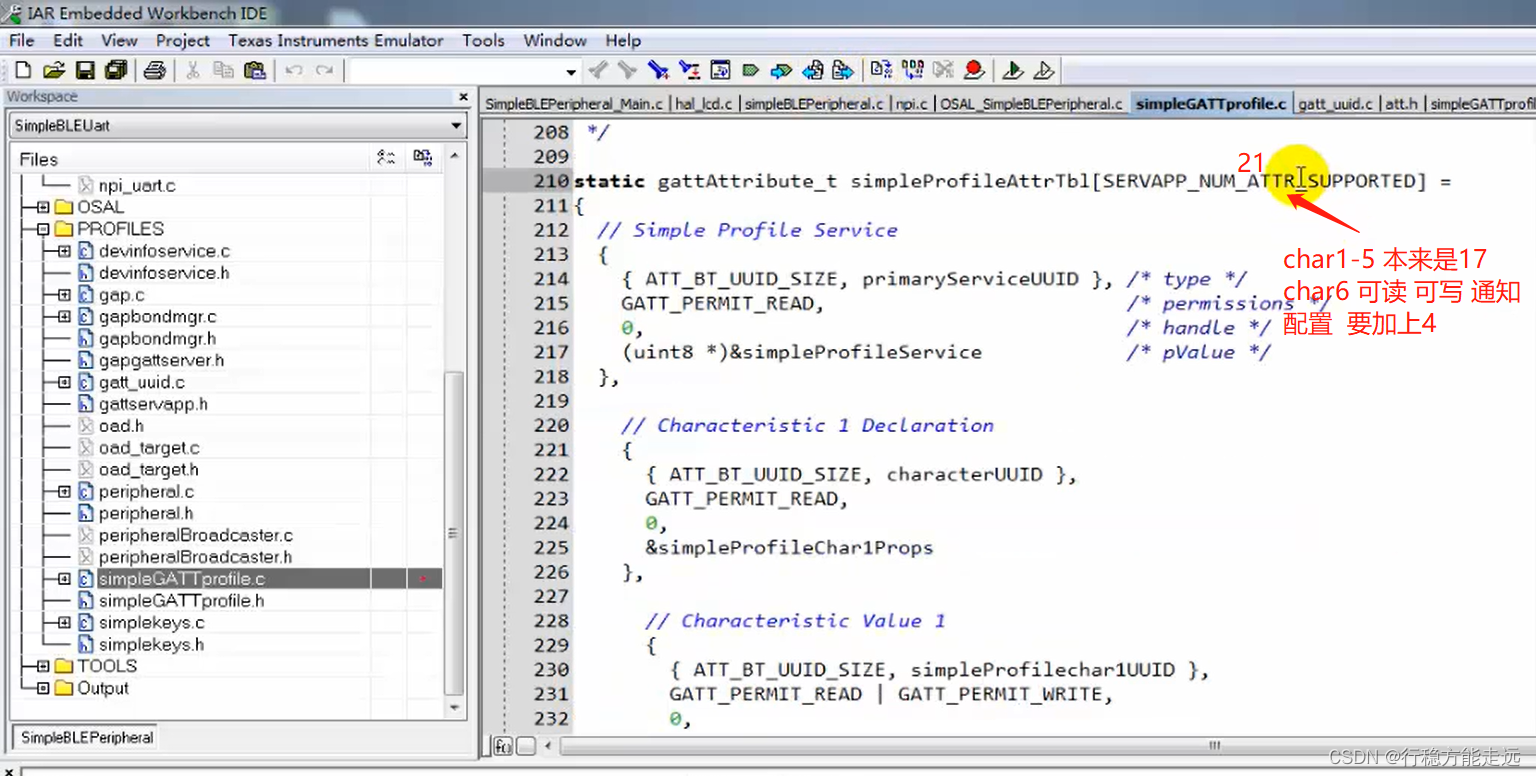1536x776 pixels.
Task: Select peripheralBroadcaster.c in the file tree
Action: click(196, 535)
